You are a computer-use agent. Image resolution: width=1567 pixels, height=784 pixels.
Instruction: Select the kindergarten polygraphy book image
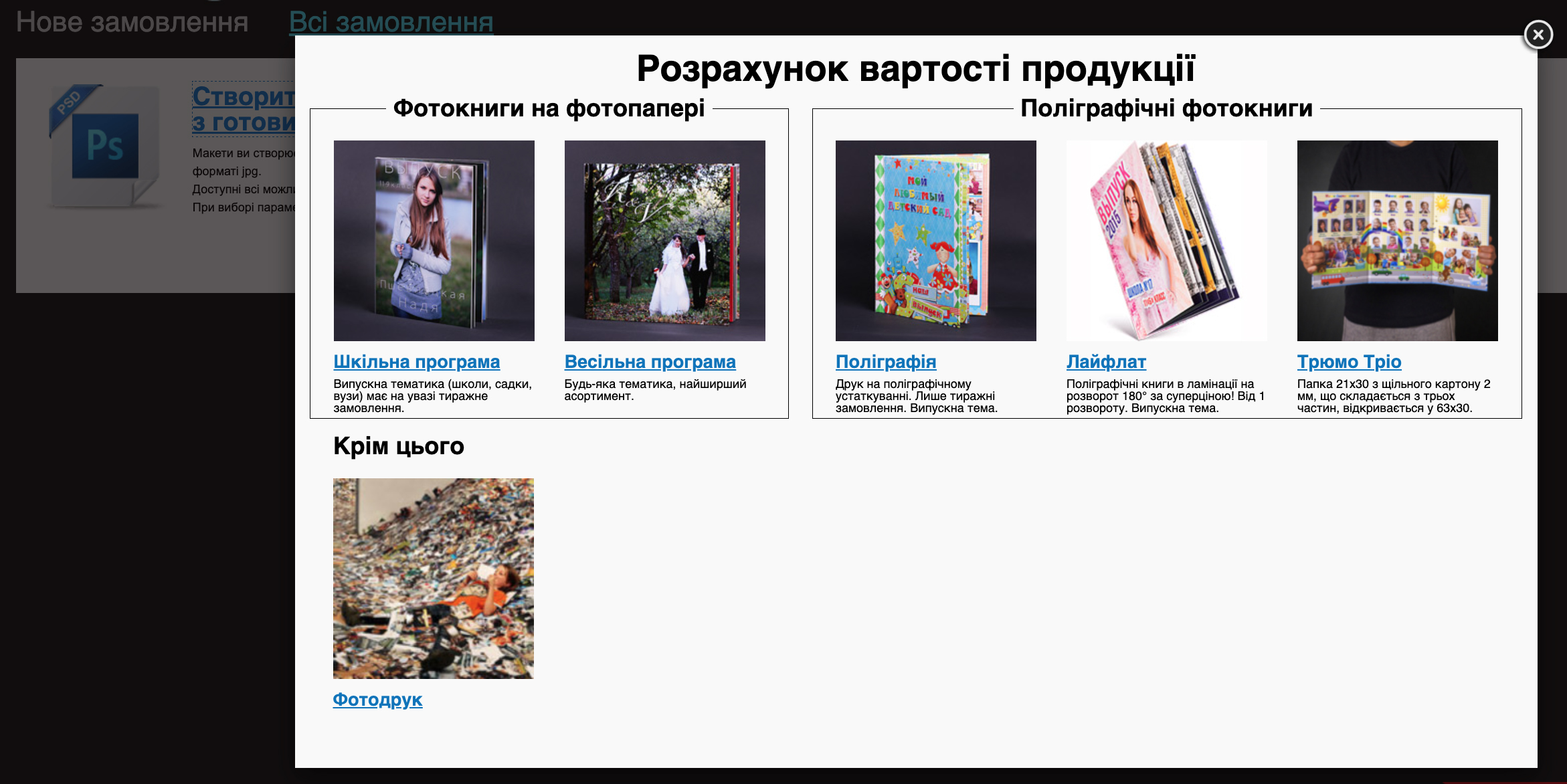pyautogui.click(x=935, y=241)
